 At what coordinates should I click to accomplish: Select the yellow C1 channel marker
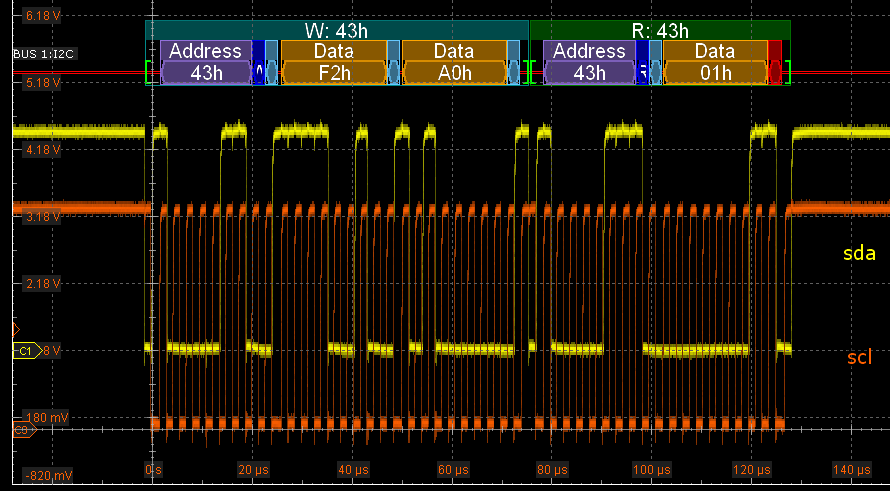click(x=25, y=351)
